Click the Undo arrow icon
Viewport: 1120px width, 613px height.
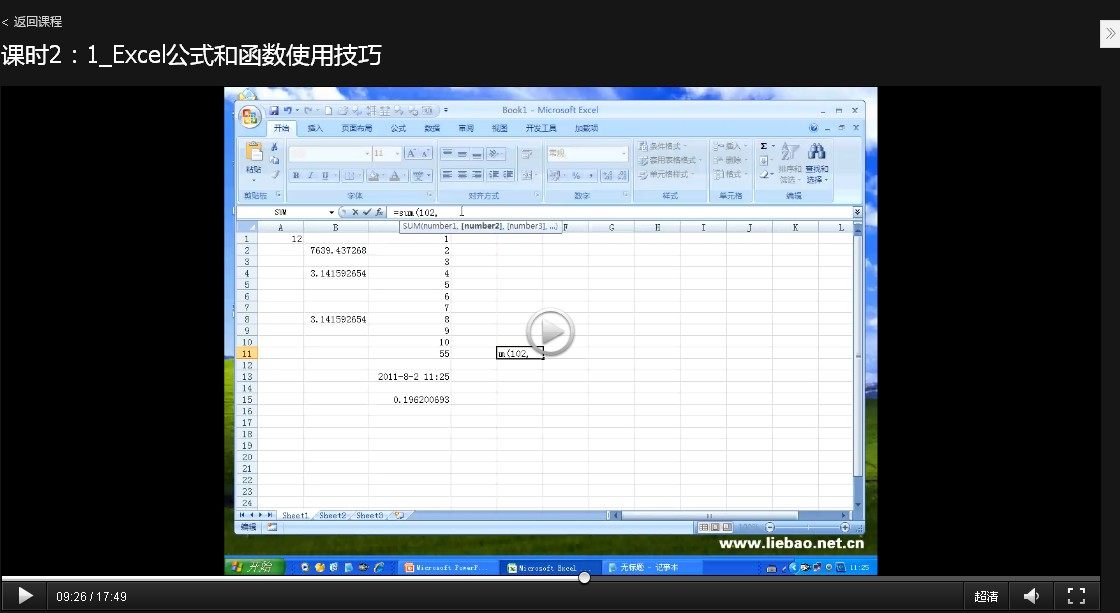coord(287,110)
